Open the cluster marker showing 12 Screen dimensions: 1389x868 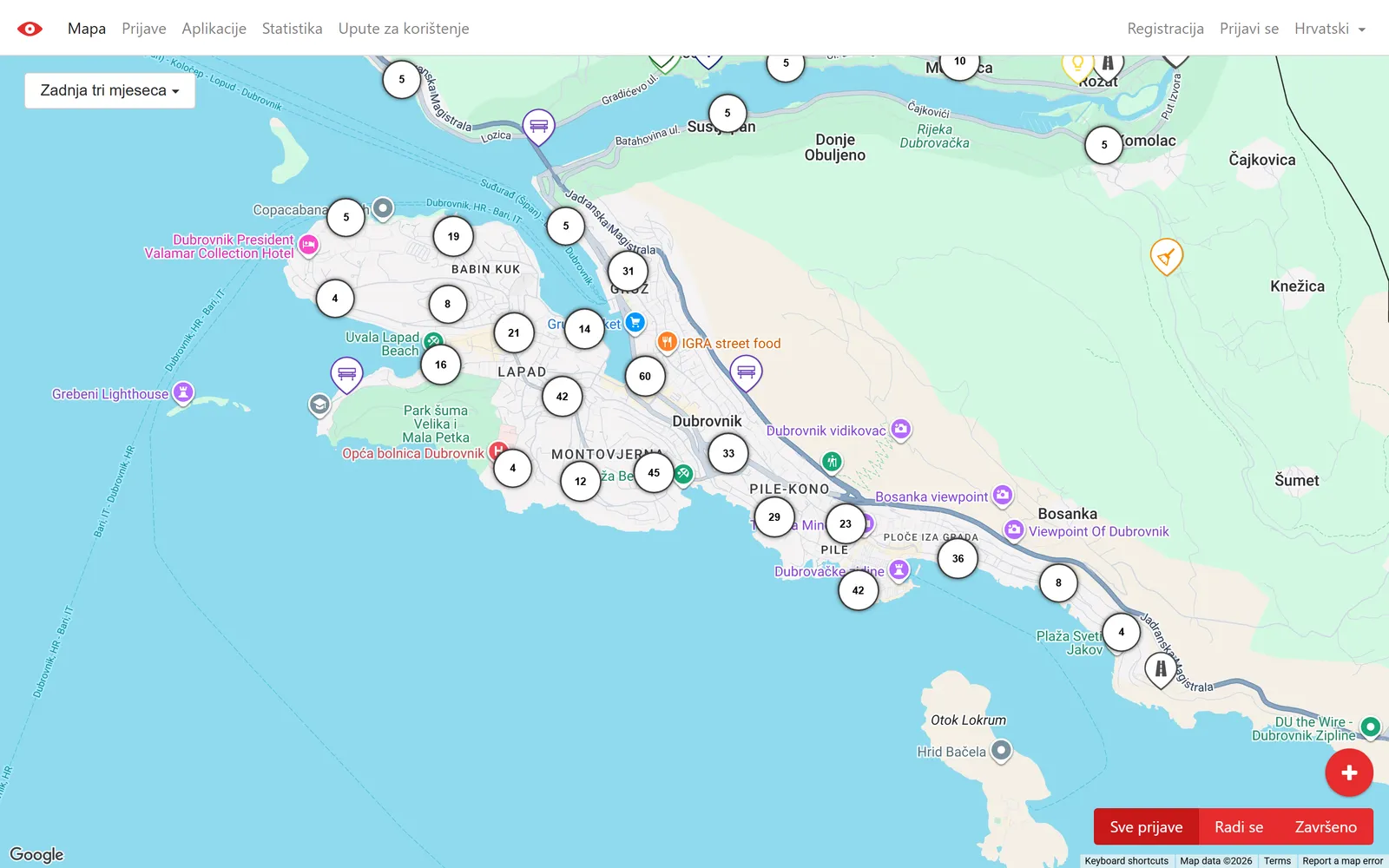(581, 481)
